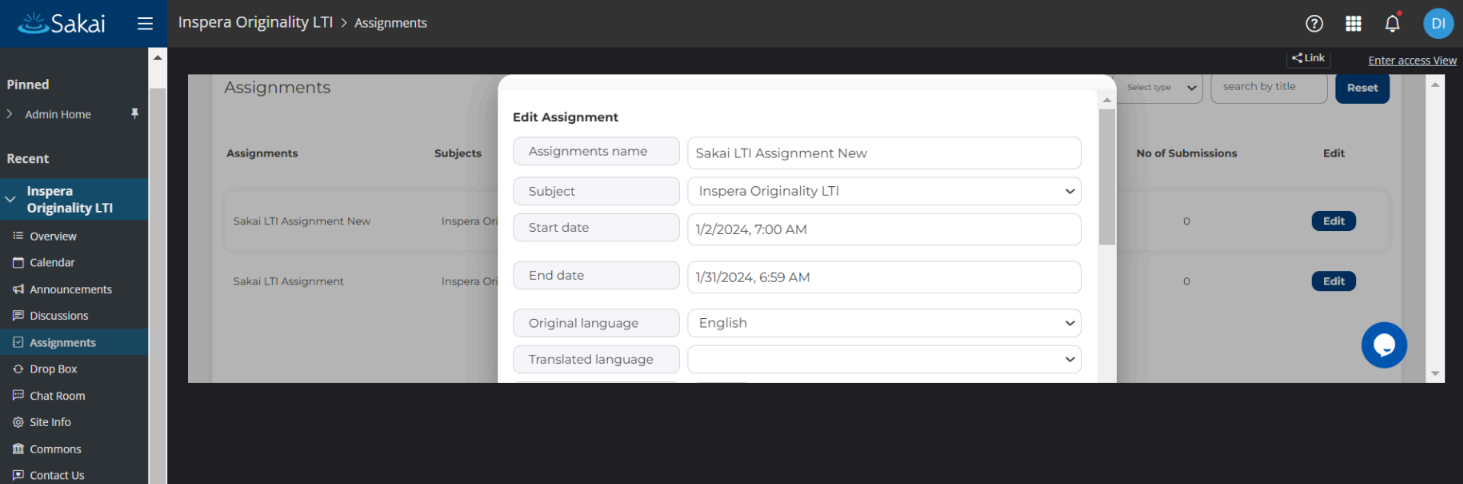Edit the Sakai LTI Assignment New row
This screenshot has width=1463, height=484.
coord(1333,222)
